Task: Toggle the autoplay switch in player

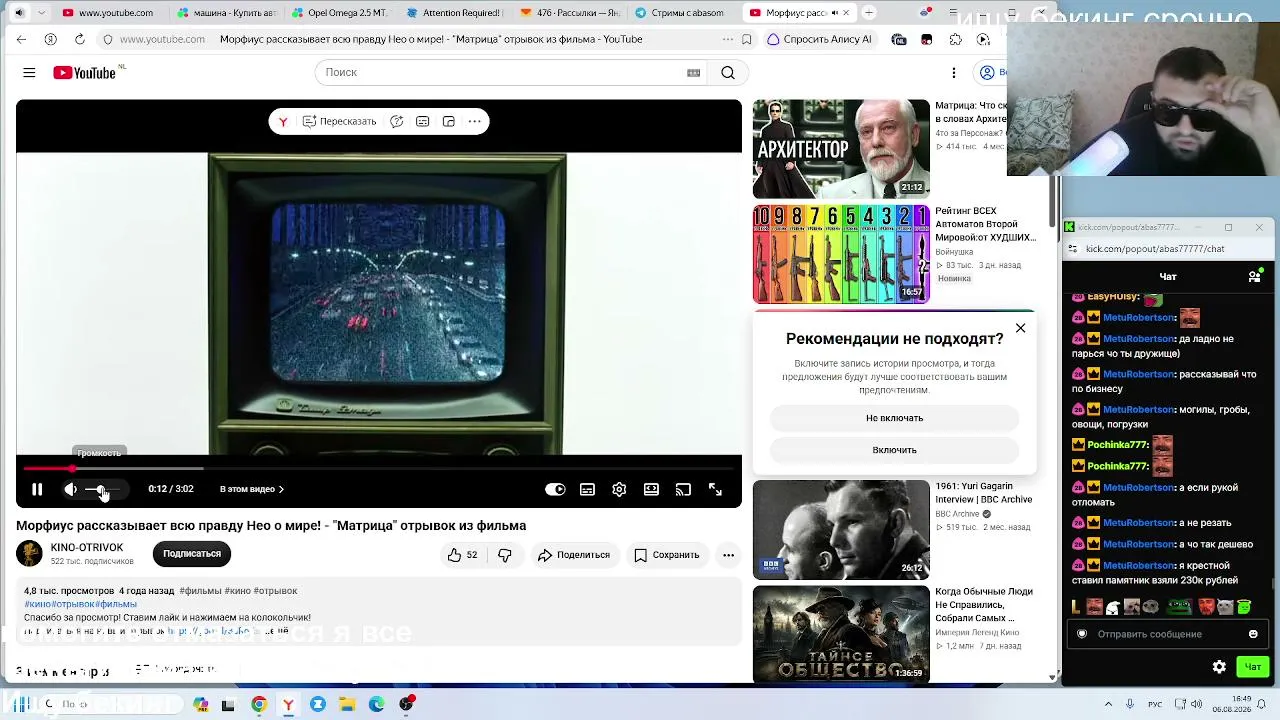Action: (555, 489)
